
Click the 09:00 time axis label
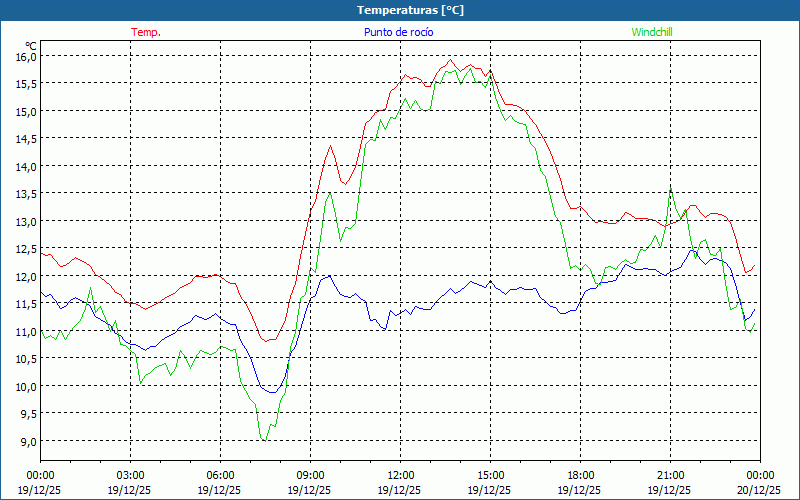[310, 475]
